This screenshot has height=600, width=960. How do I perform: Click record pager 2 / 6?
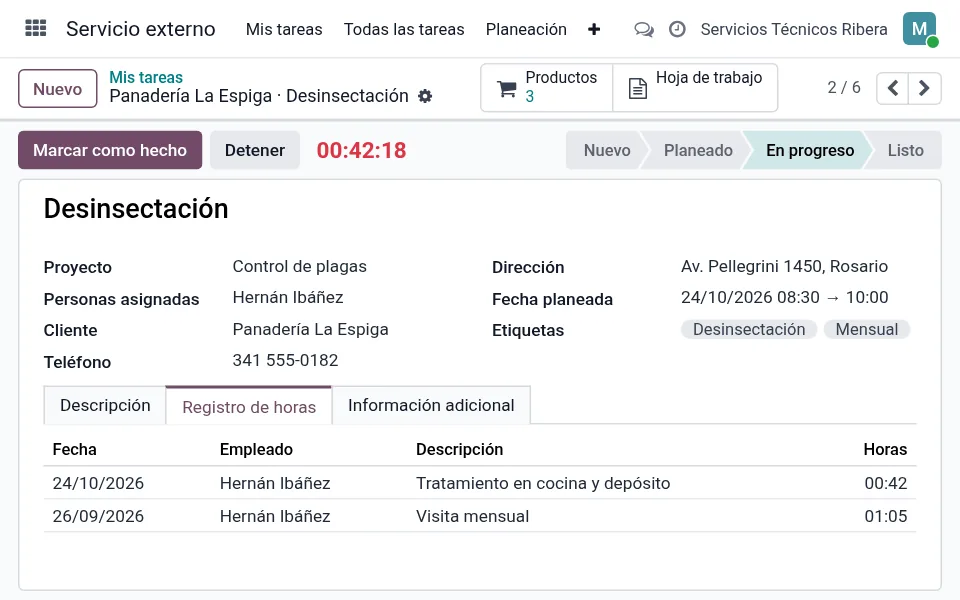844,88
